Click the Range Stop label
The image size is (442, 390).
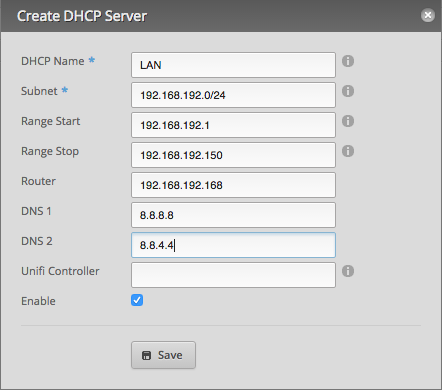coord(50,151)
